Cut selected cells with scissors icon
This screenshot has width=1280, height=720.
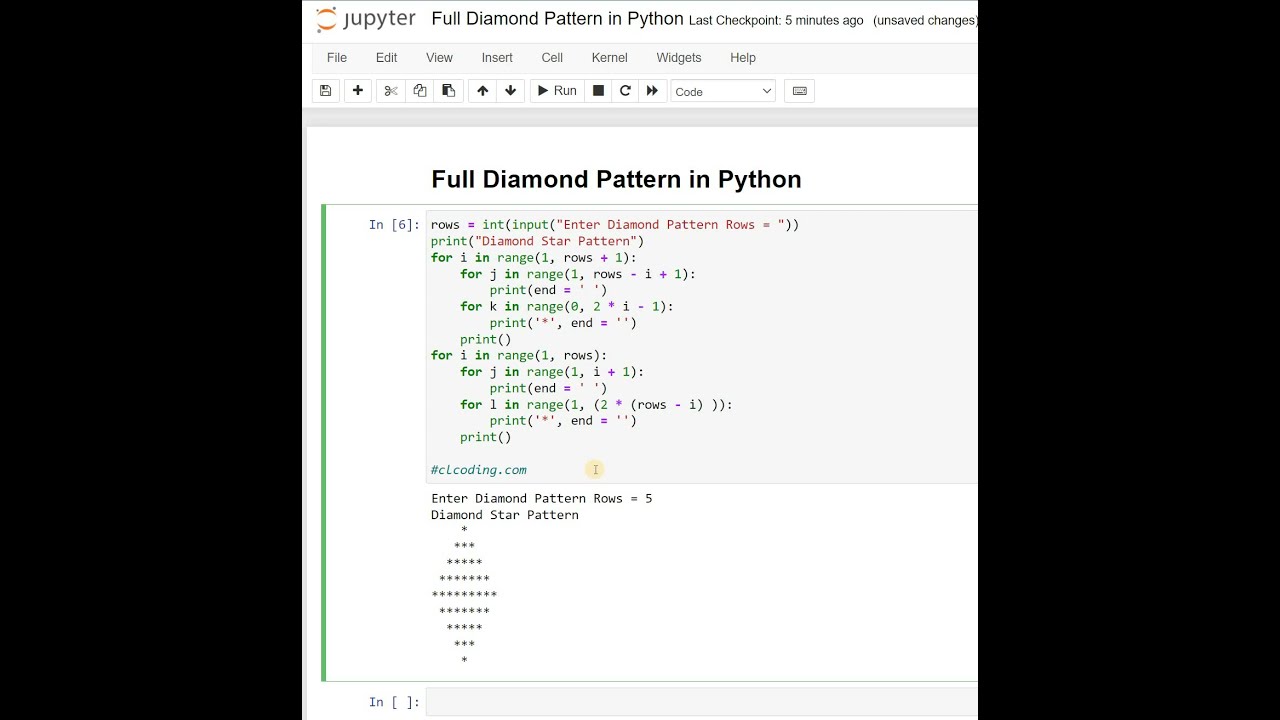pyautogui.click(x=391, y=91)
